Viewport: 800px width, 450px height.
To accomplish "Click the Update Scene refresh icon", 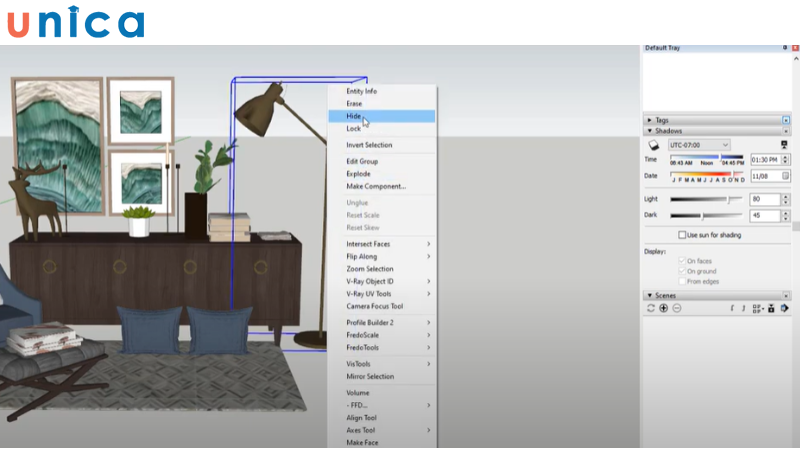I will coord(651,308).
